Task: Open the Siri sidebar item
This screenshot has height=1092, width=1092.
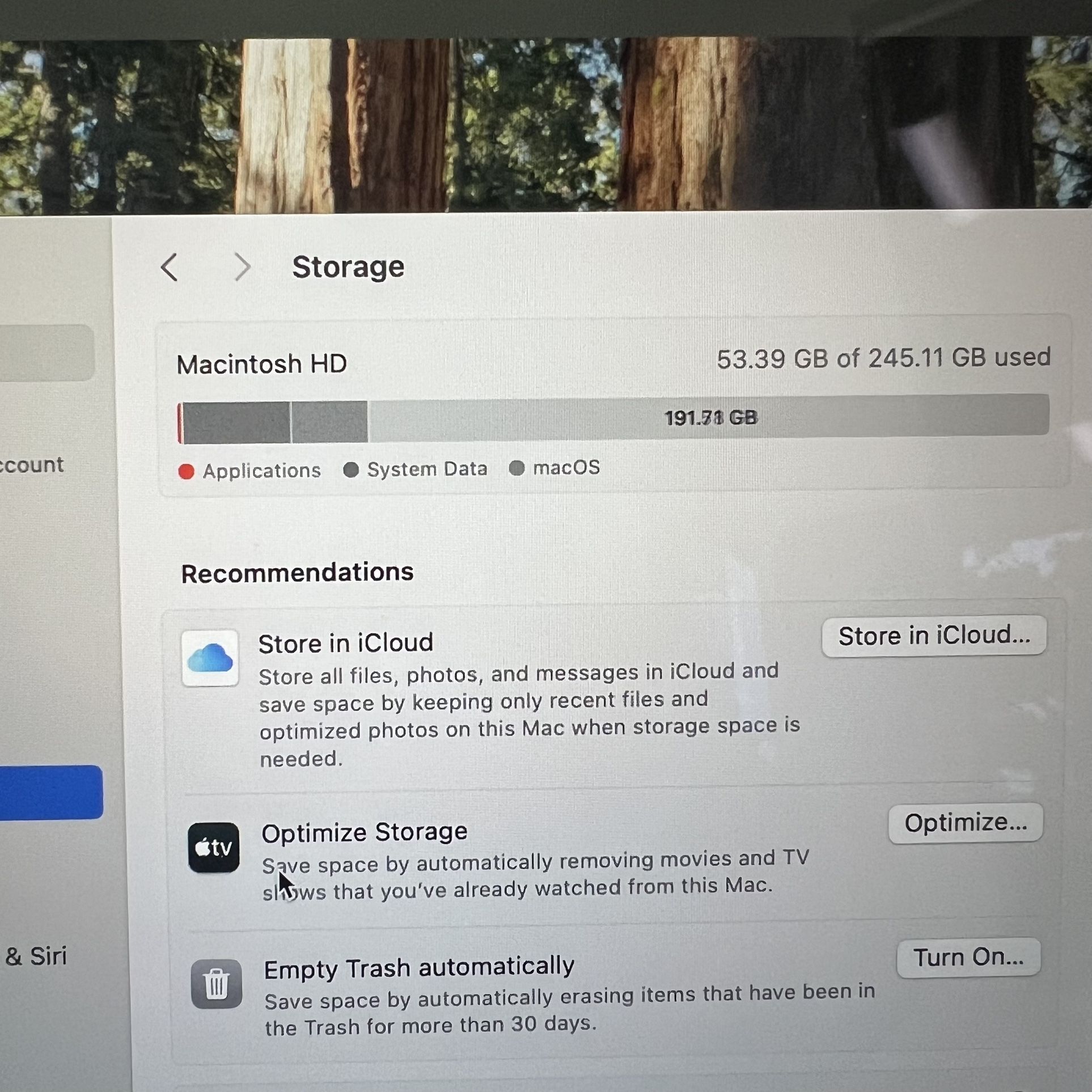Action: tap(36, 956)
